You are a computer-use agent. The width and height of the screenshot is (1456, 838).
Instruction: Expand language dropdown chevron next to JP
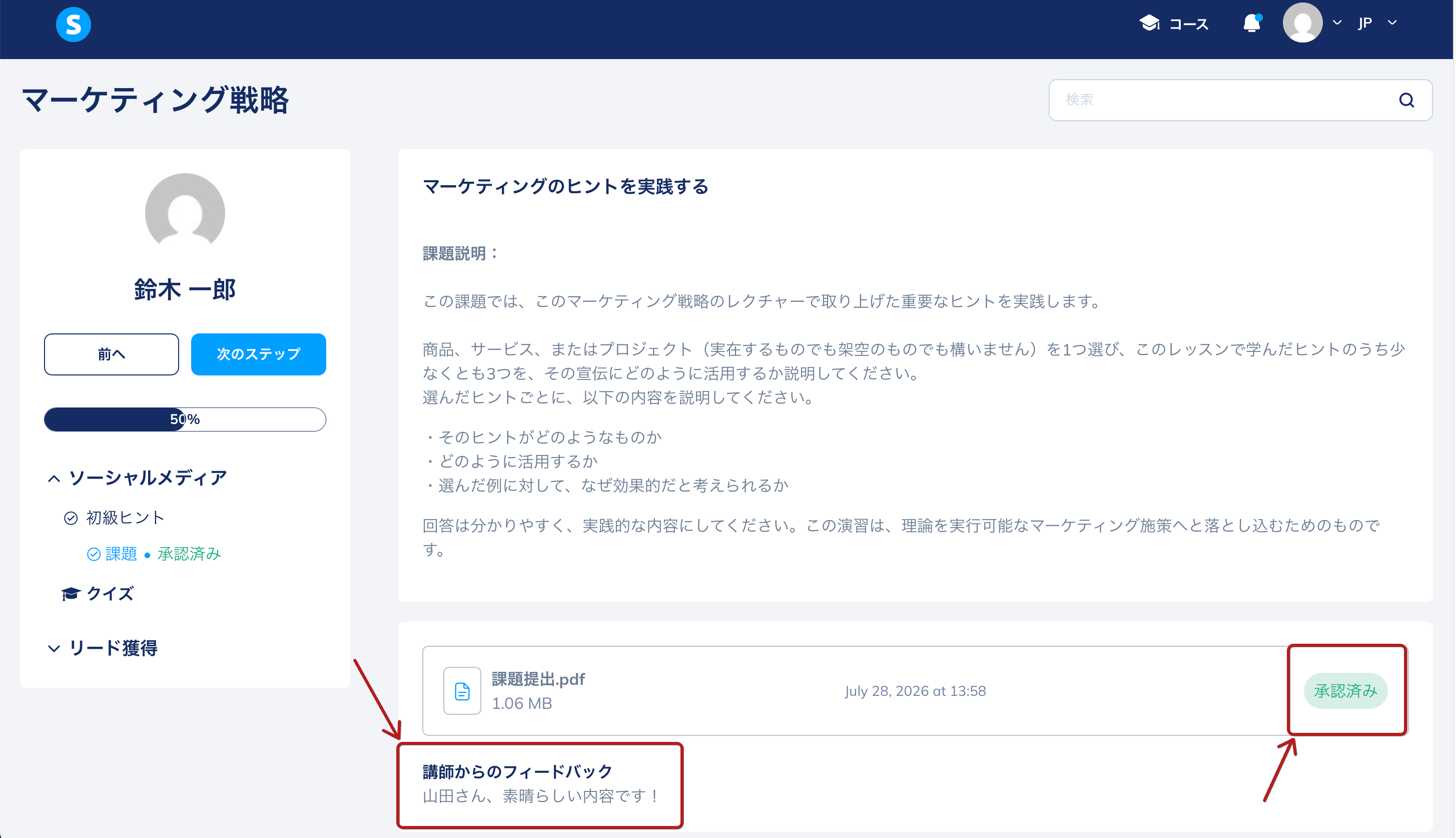coord(1392,23)
